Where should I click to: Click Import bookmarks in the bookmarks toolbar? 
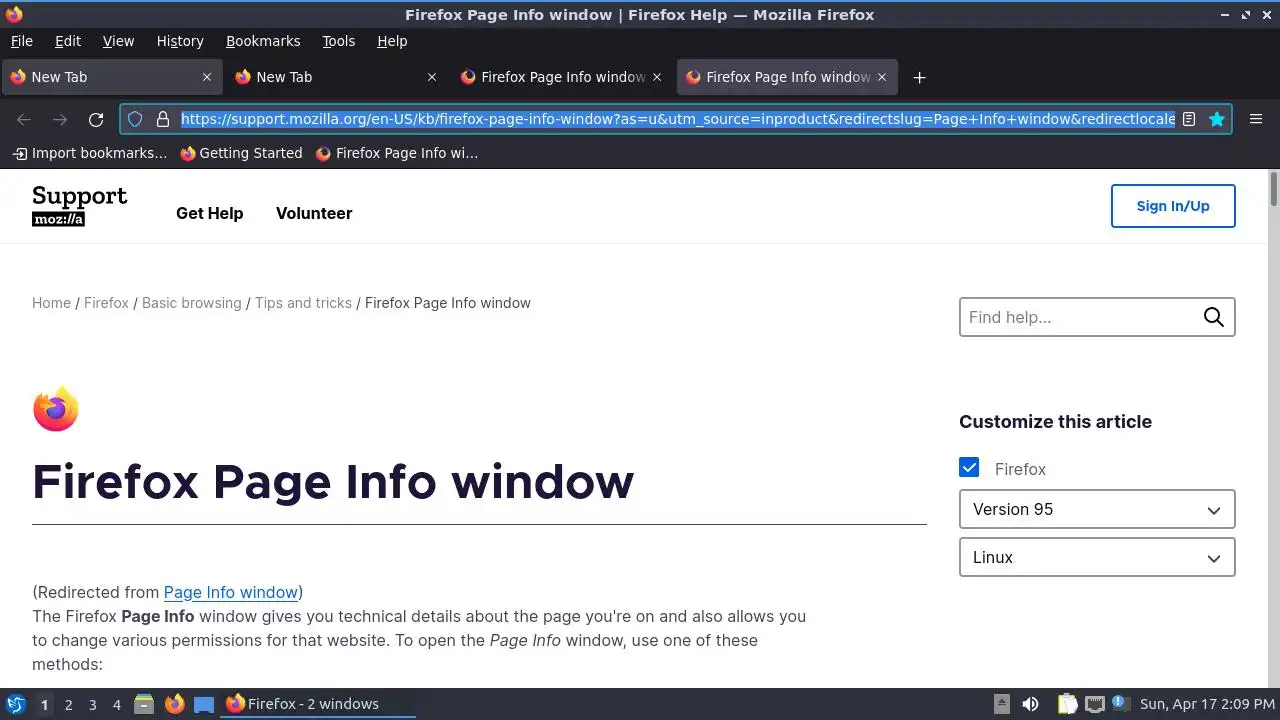(90, 153)
